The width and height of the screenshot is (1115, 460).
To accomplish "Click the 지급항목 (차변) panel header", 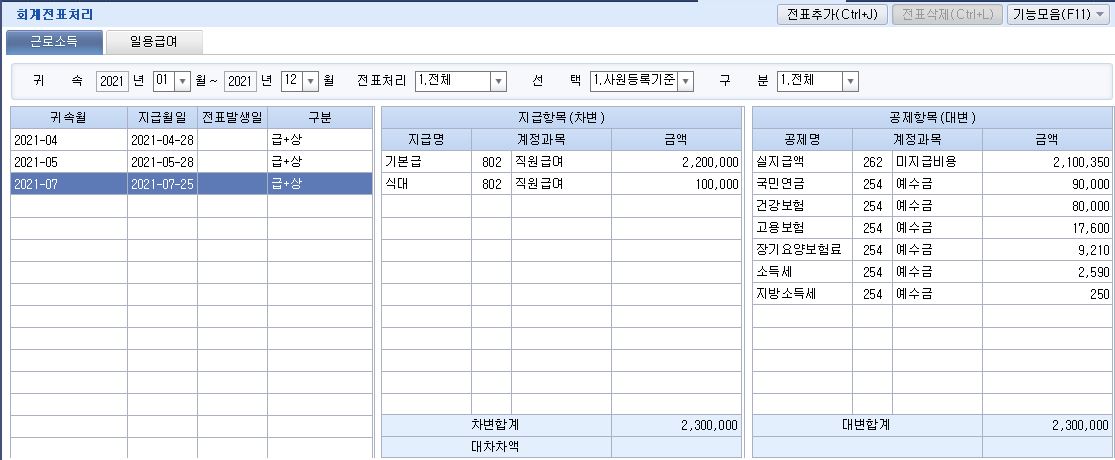I will click(x=562, y=118).
